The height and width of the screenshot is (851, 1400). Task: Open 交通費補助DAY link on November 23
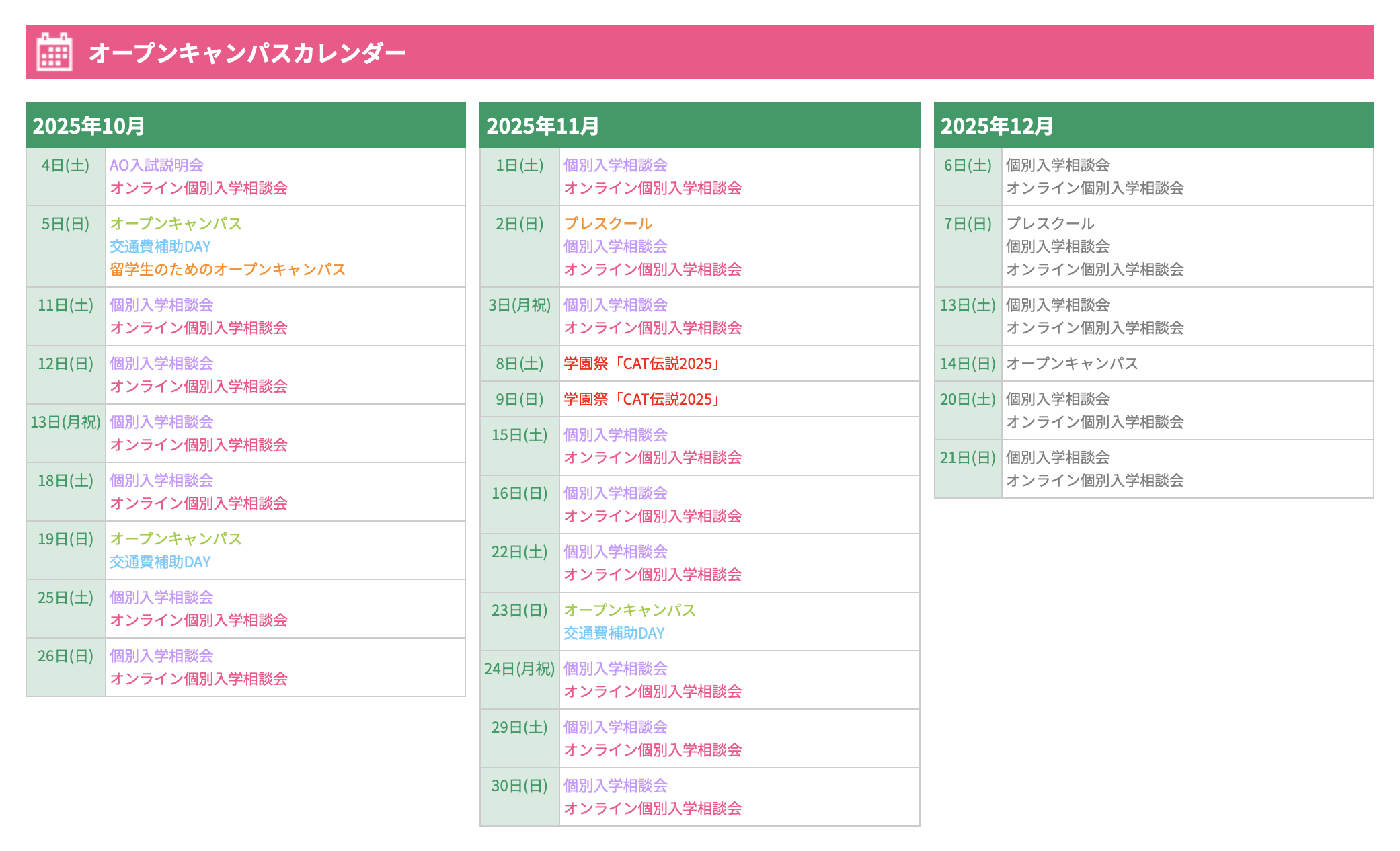tap(613, 633)
